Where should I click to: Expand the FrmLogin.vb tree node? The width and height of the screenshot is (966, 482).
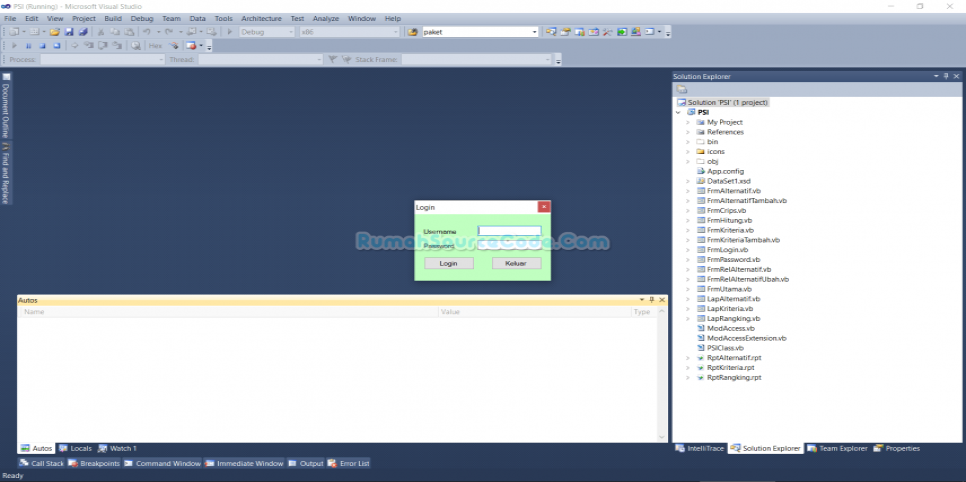(688, 250)
